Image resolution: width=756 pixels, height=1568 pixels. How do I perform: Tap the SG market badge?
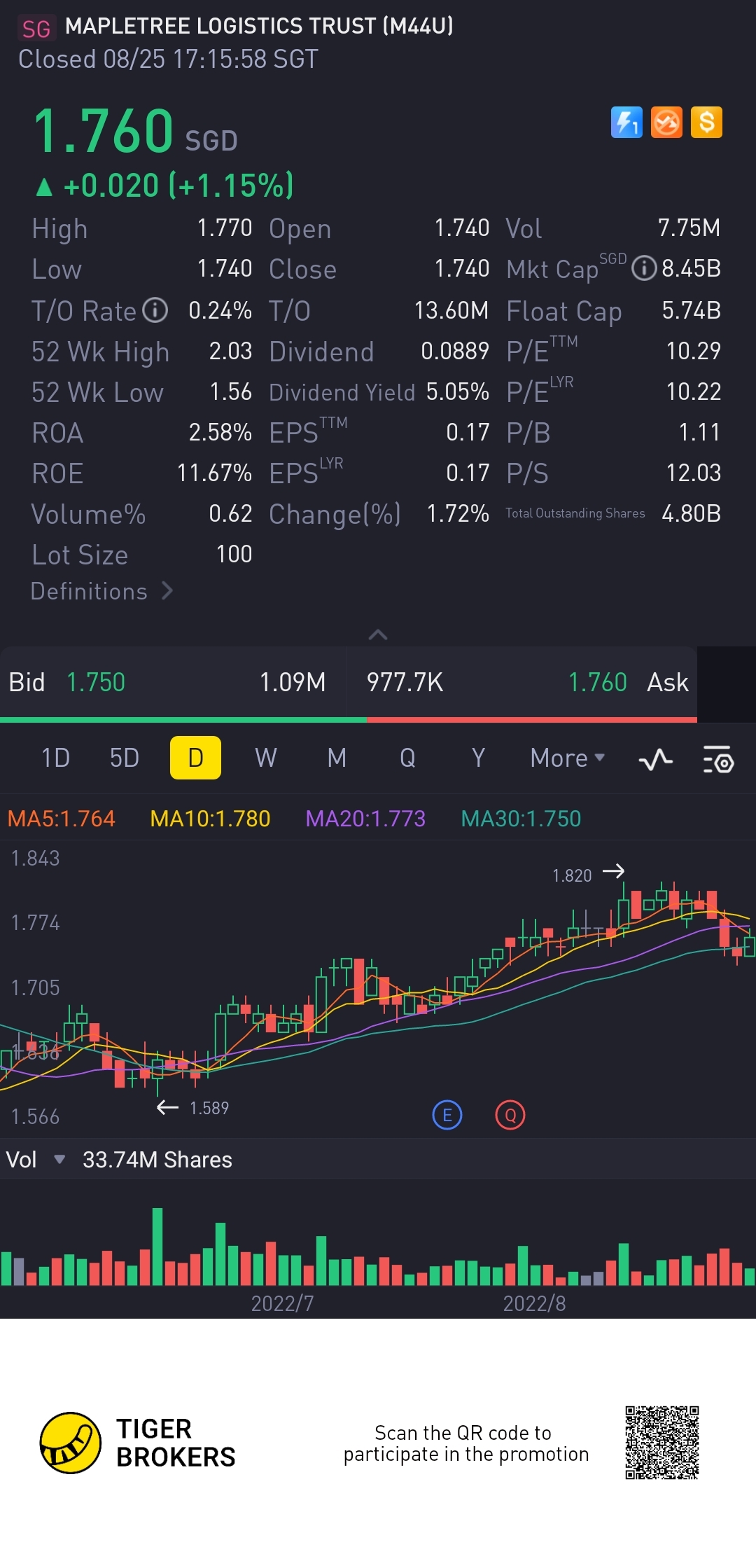point(36,28)
